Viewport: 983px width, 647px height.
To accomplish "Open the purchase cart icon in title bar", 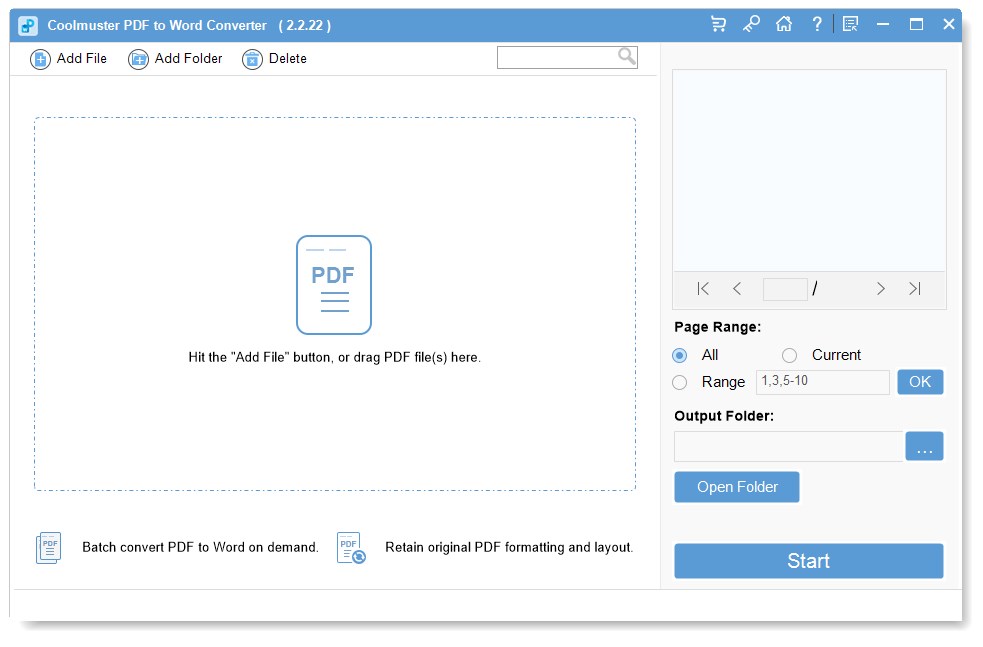I will pos(718,24).
